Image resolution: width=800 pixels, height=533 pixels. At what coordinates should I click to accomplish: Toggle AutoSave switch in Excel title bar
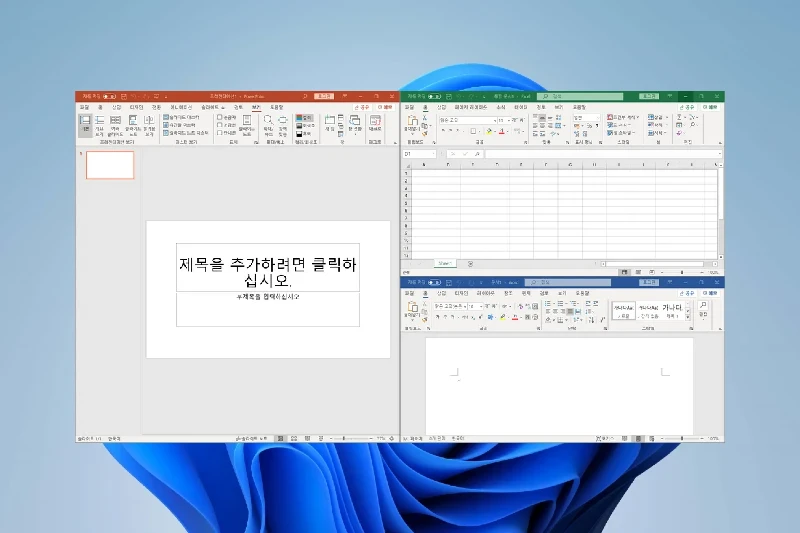(434, 97)
